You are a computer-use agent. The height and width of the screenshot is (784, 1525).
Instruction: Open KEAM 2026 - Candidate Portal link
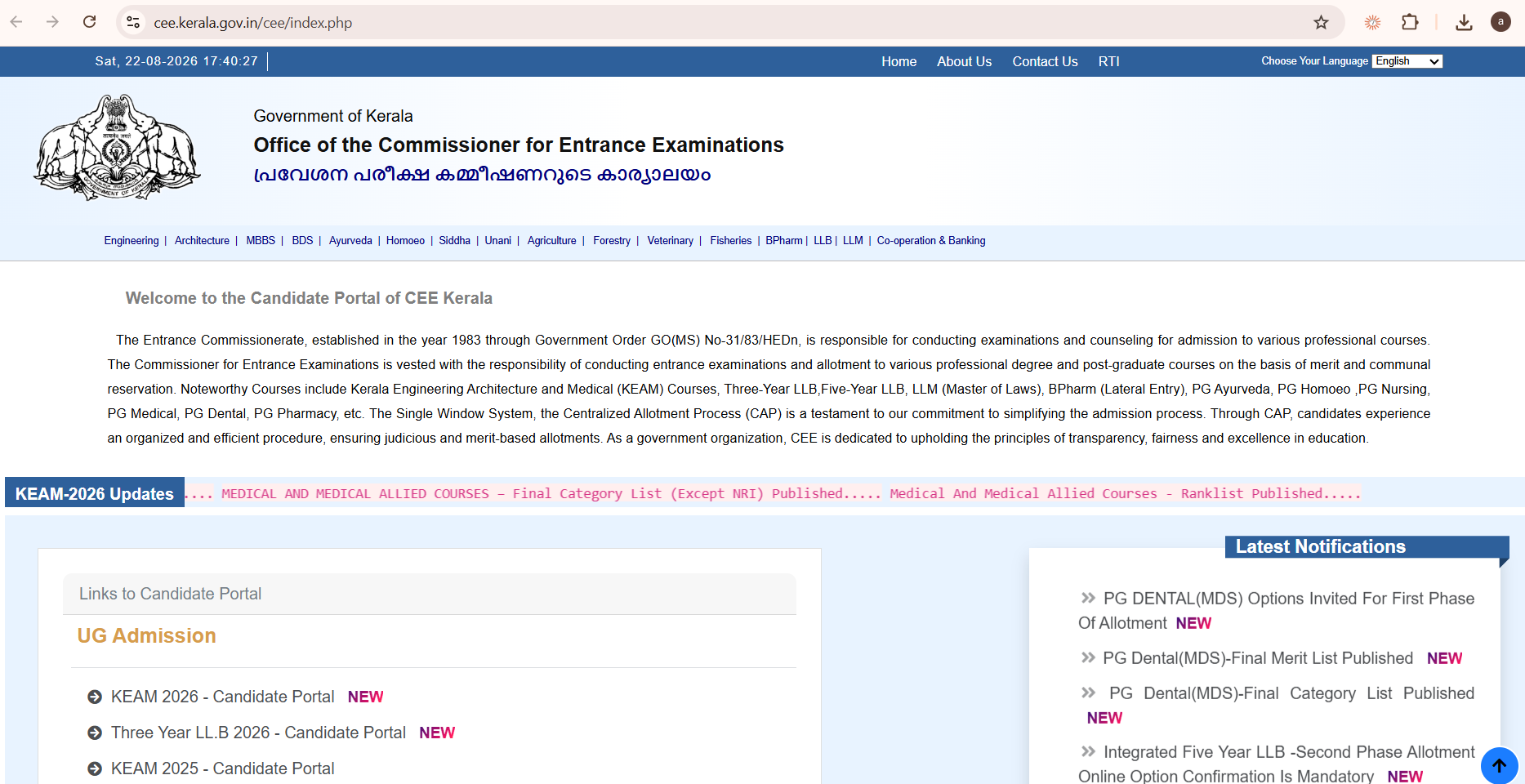pos(223,697)
